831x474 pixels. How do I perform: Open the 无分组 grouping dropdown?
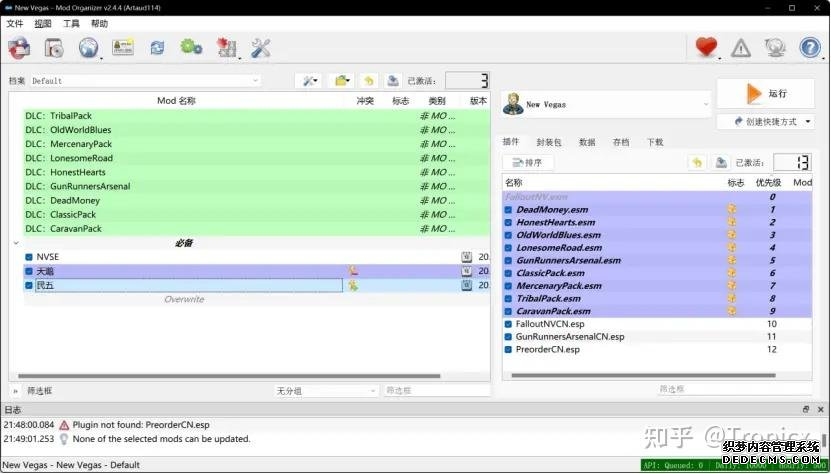[x=326, y=391]
